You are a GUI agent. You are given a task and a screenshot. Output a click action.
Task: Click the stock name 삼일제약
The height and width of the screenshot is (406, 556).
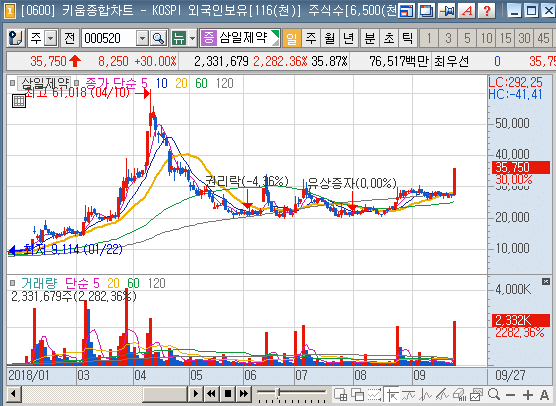(243, 38)
